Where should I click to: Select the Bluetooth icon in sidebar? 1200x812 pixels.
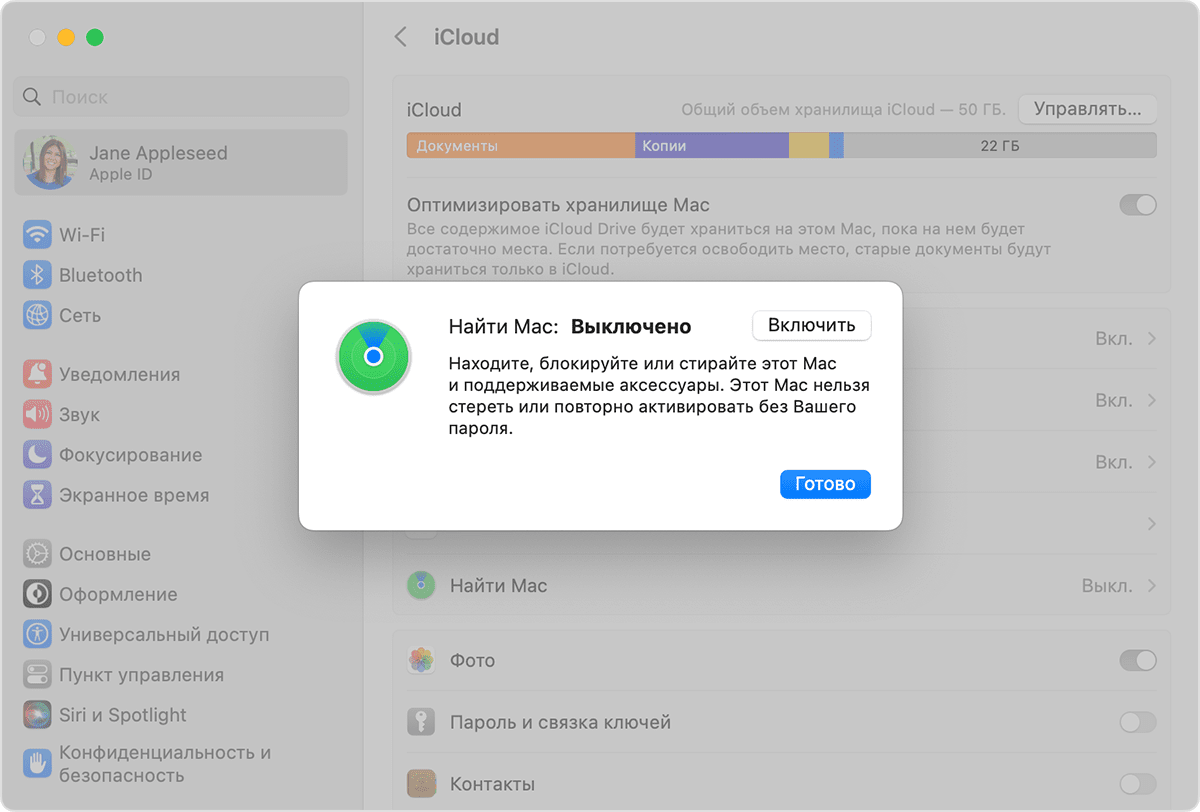tap(37, 275)
